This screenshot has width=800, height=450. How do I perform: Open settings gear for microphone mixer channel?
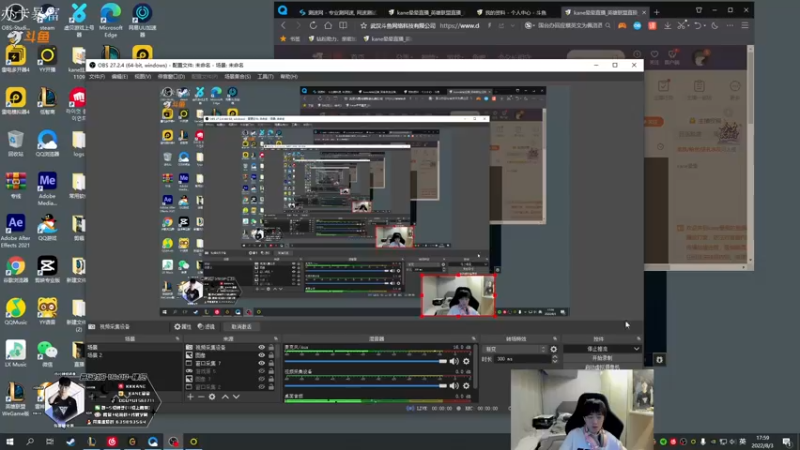pos(466,361)
